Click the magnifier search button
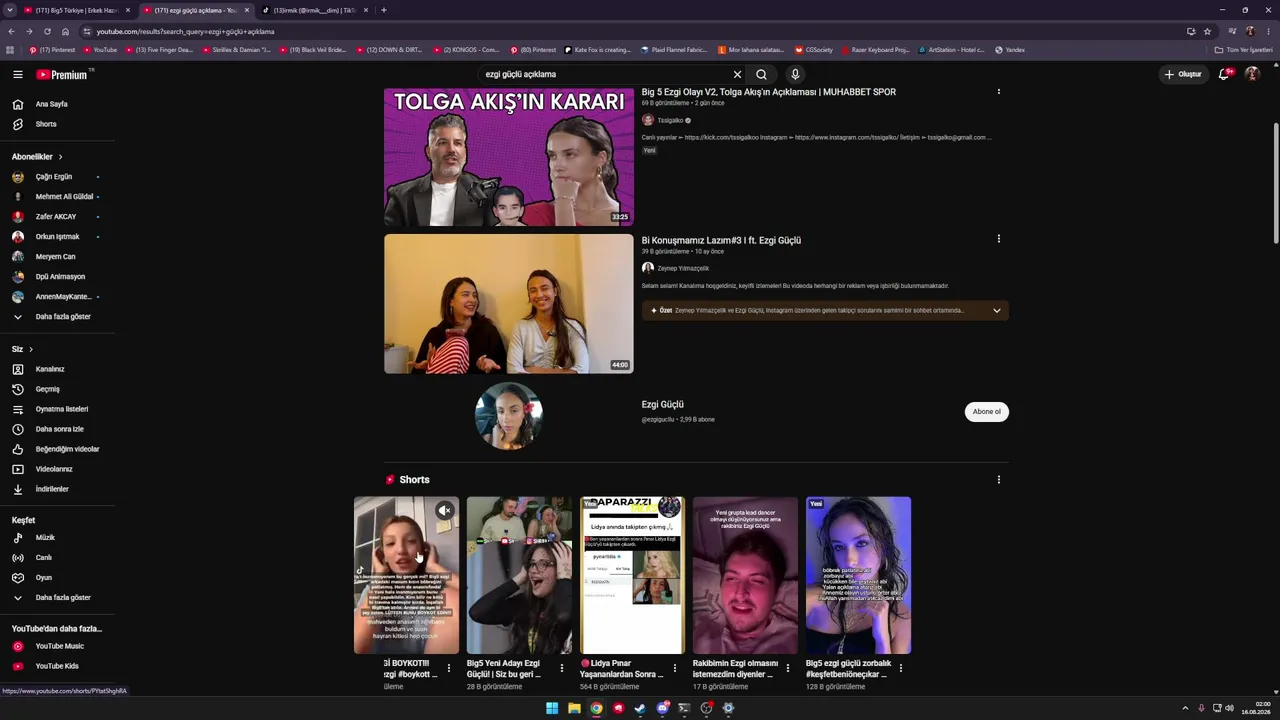The width and height of the screenshot is (1280, 720). [761, 74]
